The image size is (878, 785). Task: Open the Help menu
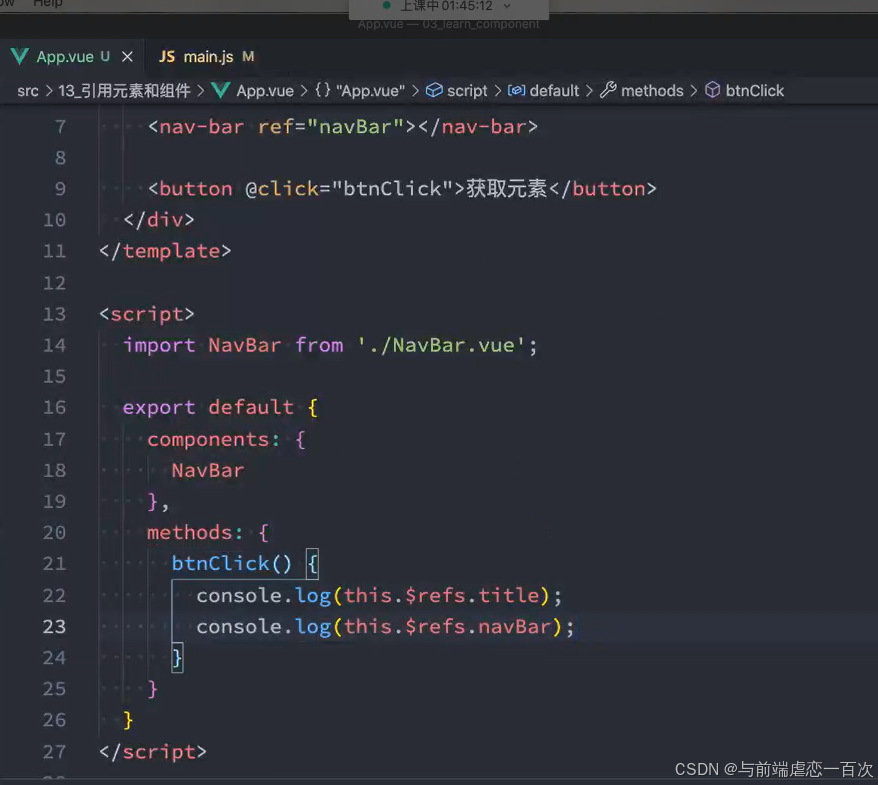click(48, 3)
